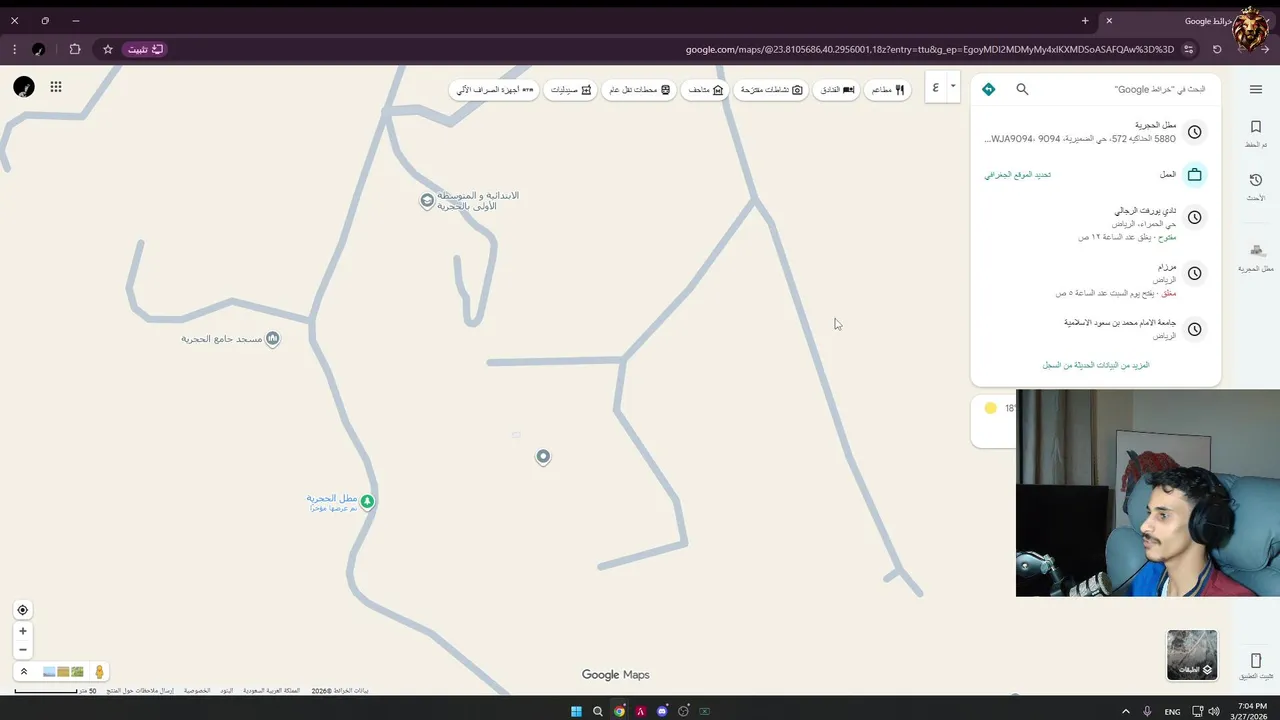Open directions via the blue diamond icon
The height and width of the screenshot is (720, 1280).
pos(988,89)
